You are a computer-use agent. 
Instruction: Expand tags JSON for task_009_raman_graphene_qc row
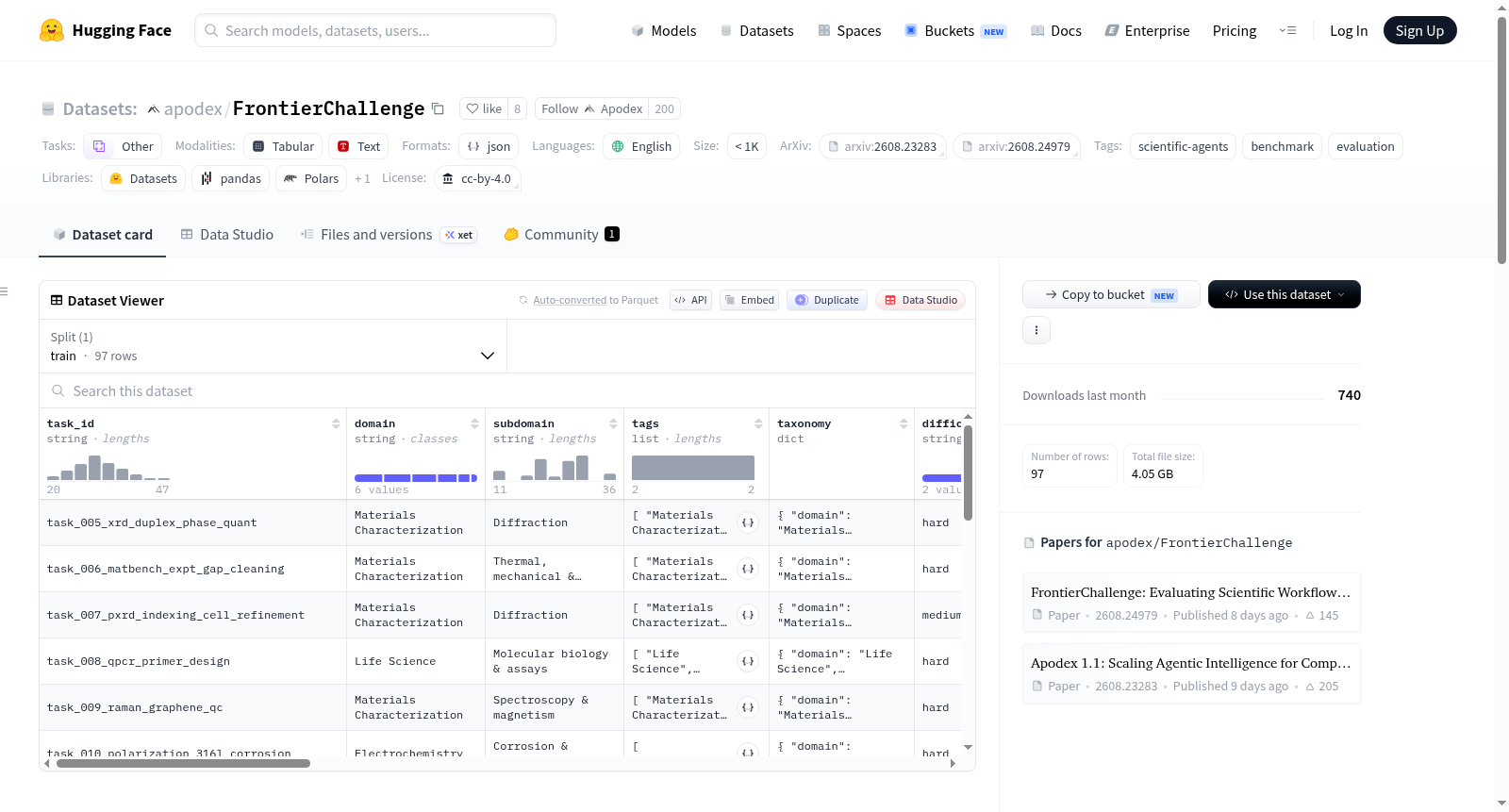[748, 707]
